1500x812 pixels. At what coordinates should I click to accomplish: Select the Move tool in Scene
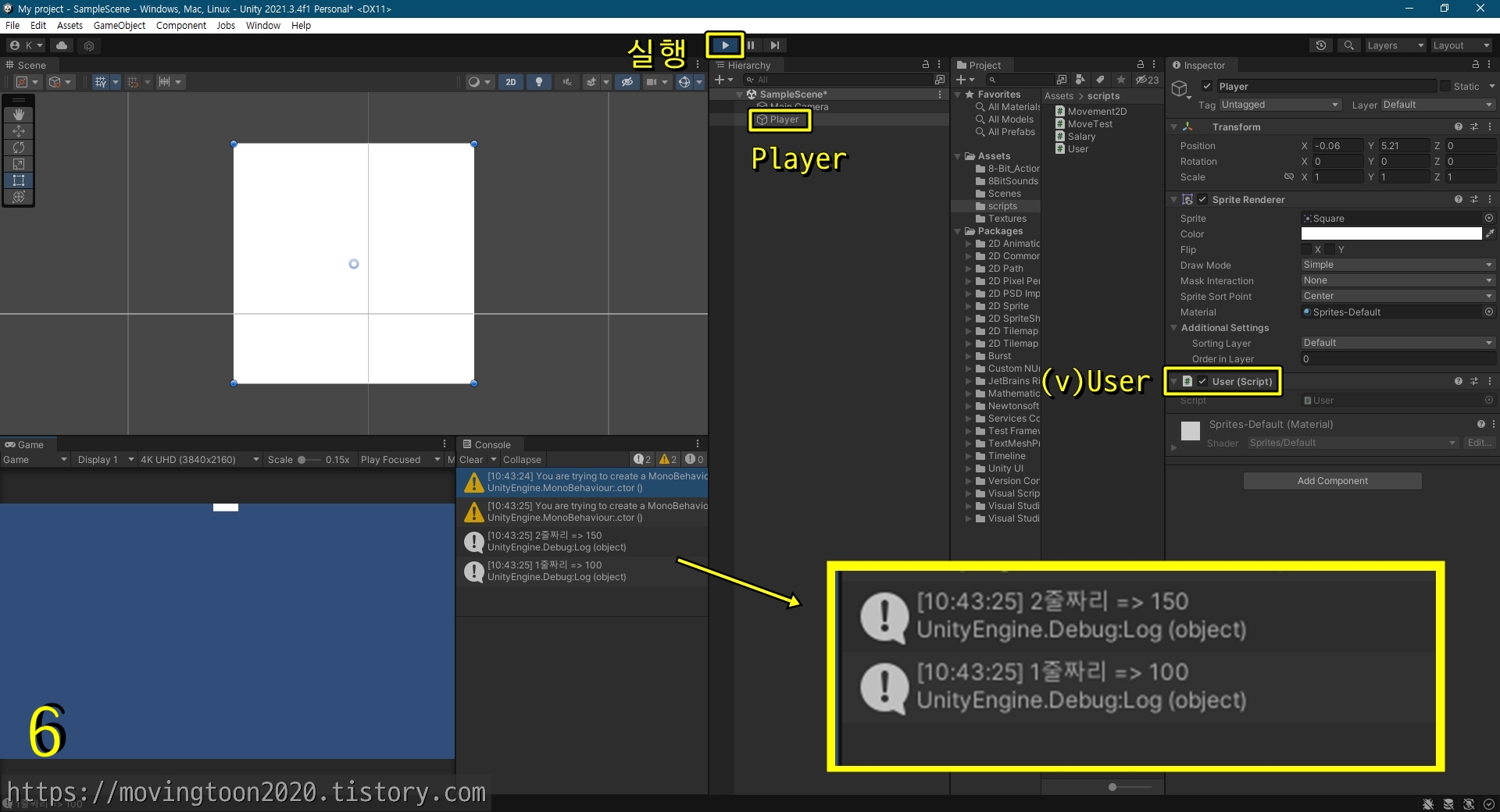[x=19, y=130]
